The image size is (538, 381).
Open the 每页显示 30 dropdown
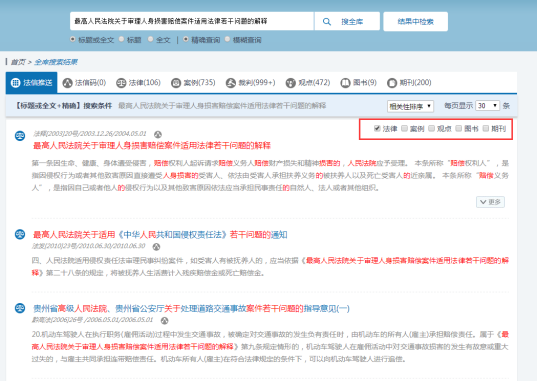click(488, 106)
